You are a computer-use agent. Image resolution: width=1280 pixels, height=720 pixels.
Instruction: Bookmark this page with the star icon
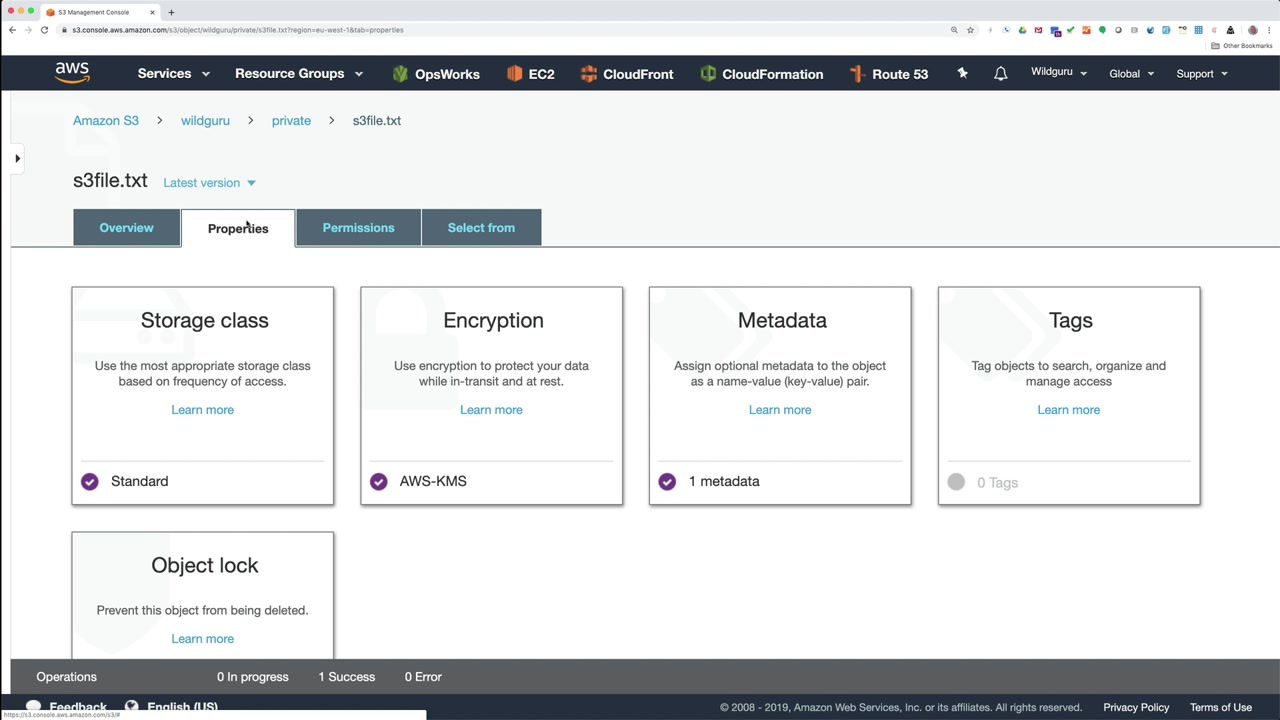click(970, 30)
